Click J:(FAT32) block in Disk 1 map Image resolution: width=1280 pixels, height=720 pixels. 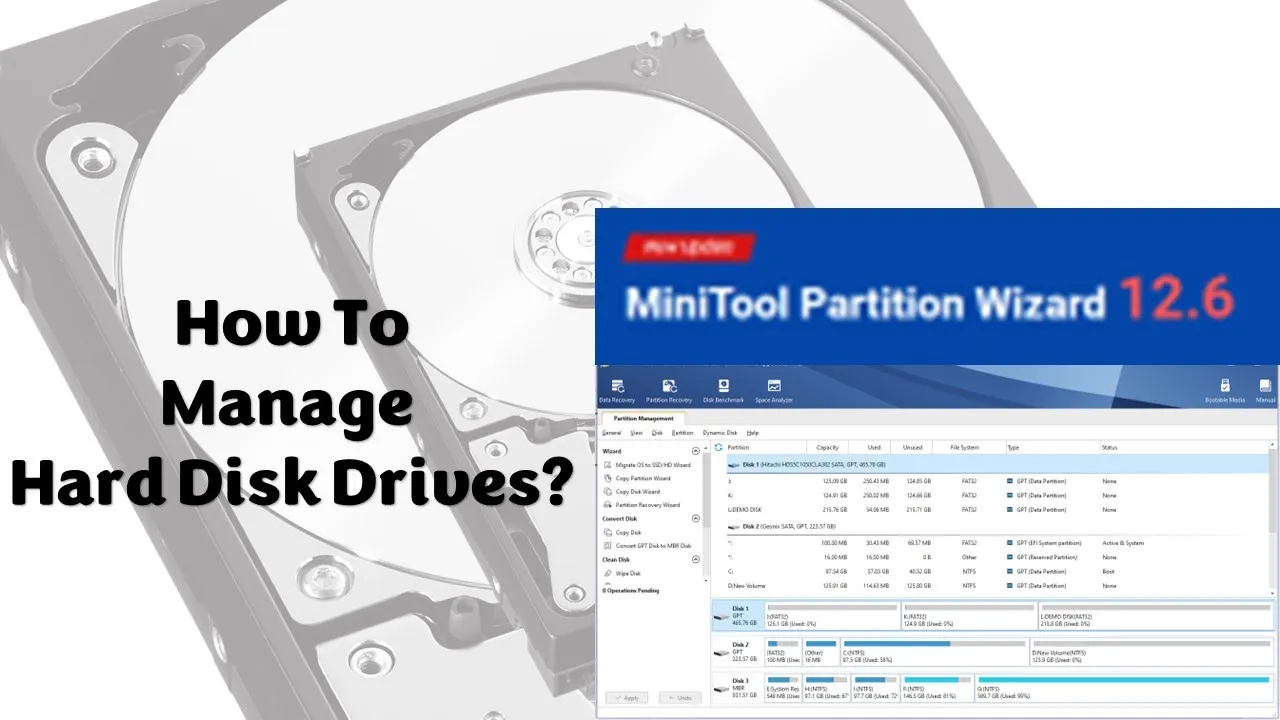[831, 614]
